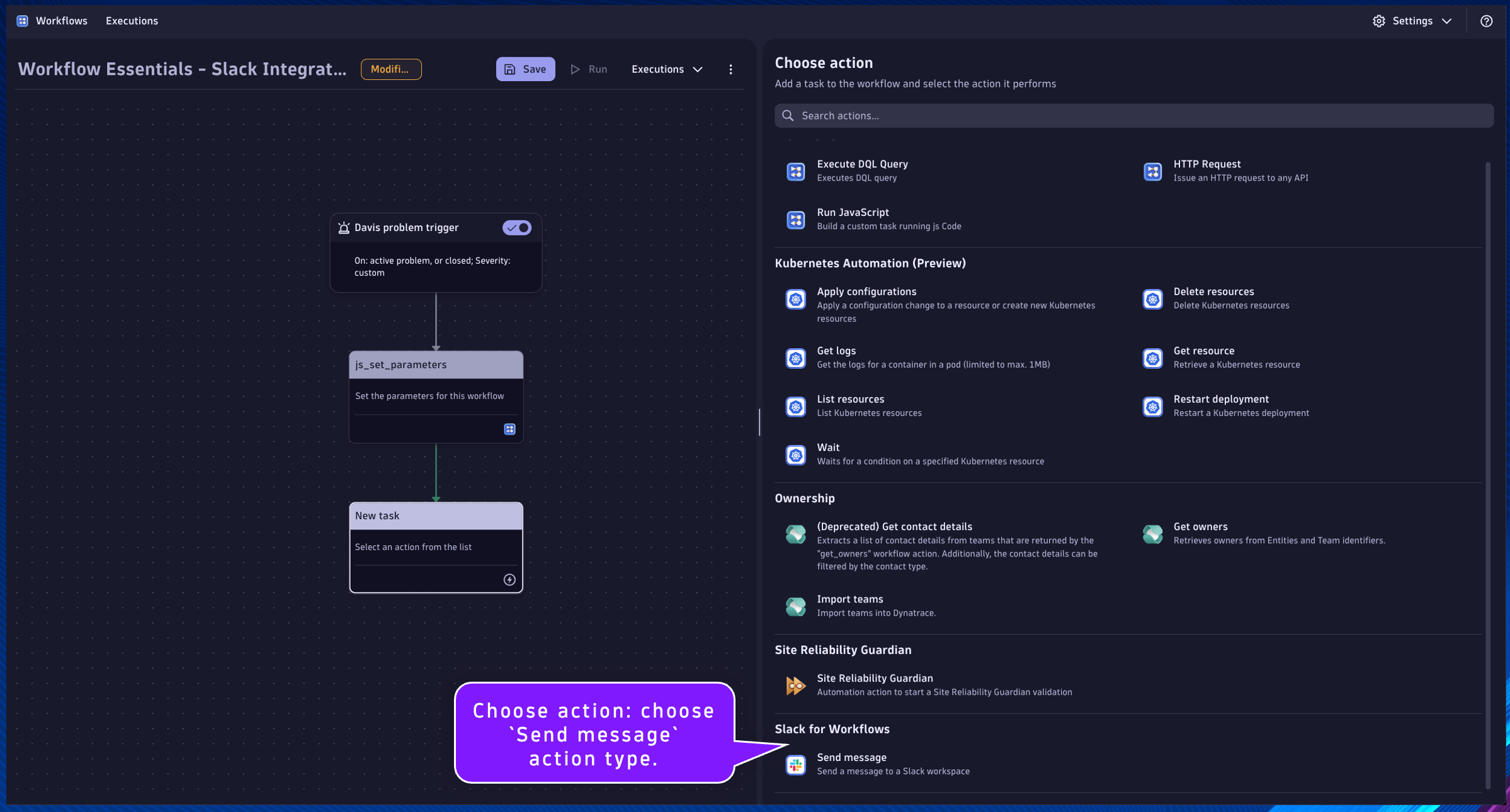Click the magnifier icon in search box
This screenshot has height=812, width=1510.
pos(788,116)
